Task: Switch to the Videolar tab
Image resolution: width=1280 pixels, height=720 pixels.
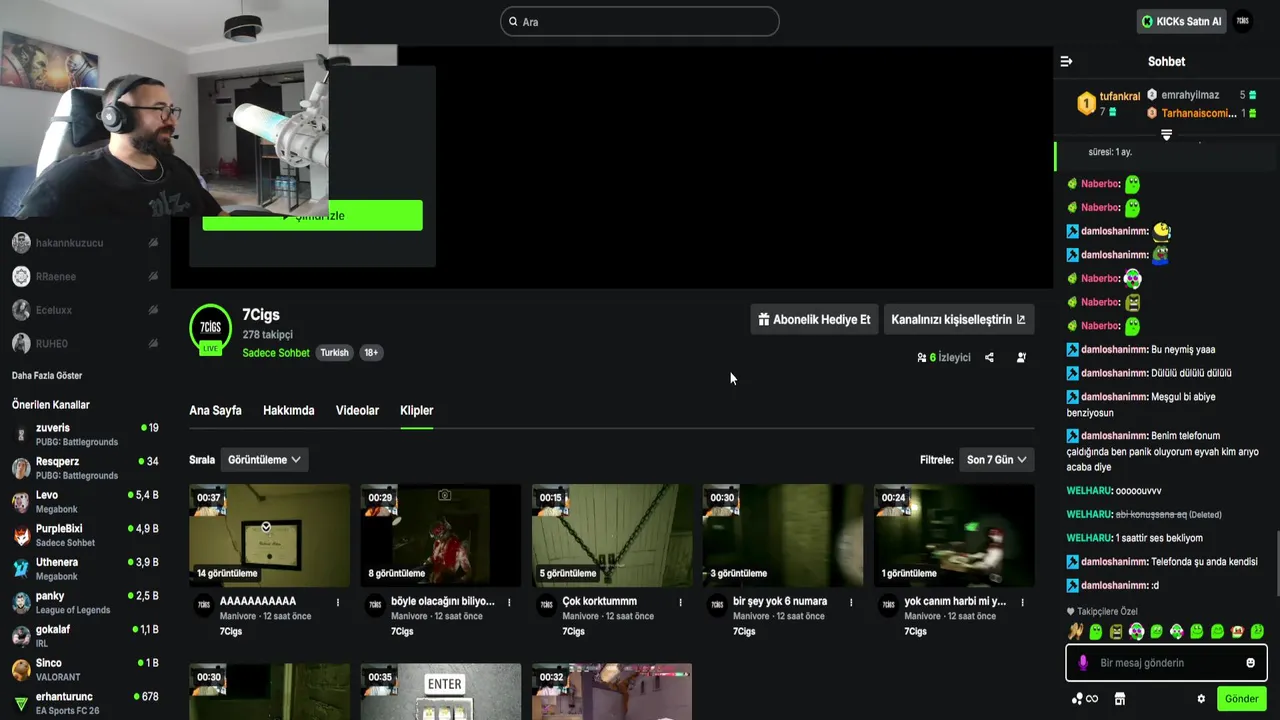Action: (x=357, y=411)
